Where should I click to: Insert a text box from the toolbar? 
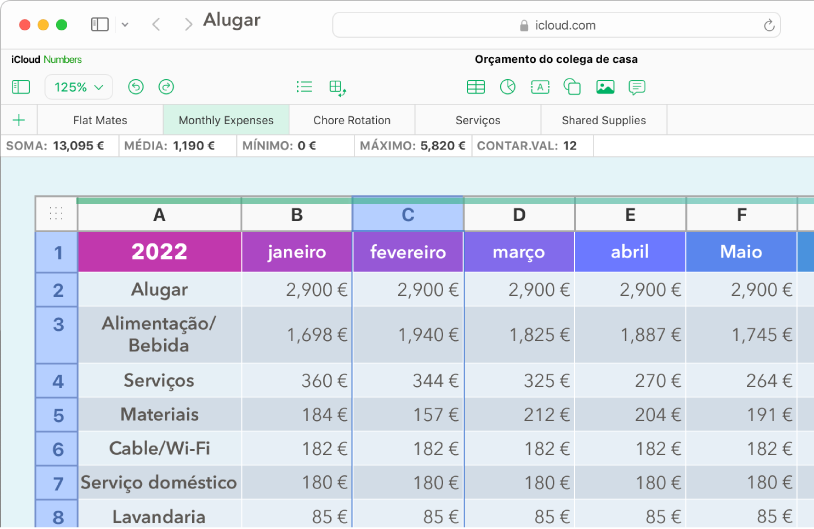point(540,87)
